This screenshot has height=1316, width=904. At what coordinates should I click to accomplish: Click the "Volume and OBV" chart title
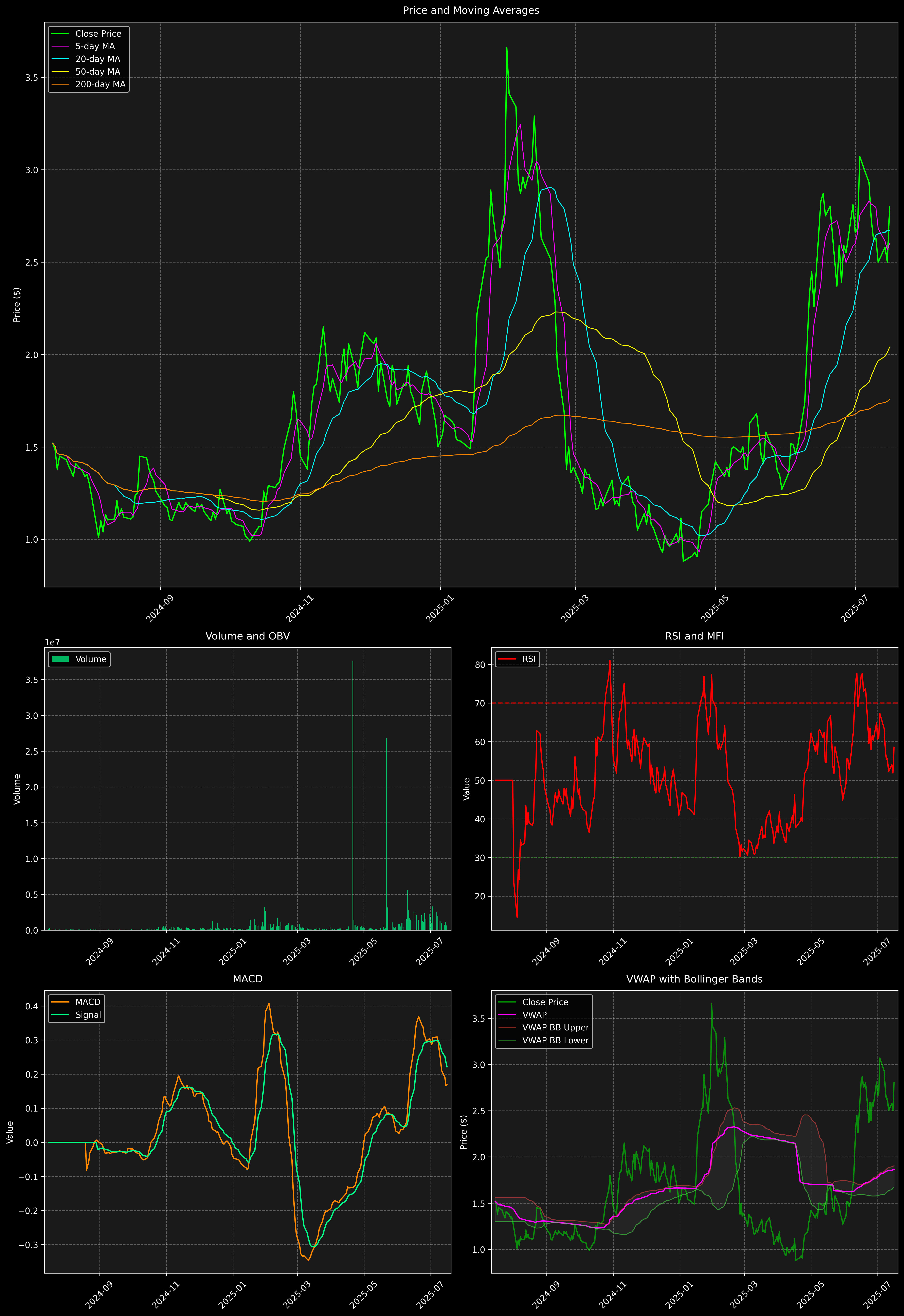[x=248, y=636]
